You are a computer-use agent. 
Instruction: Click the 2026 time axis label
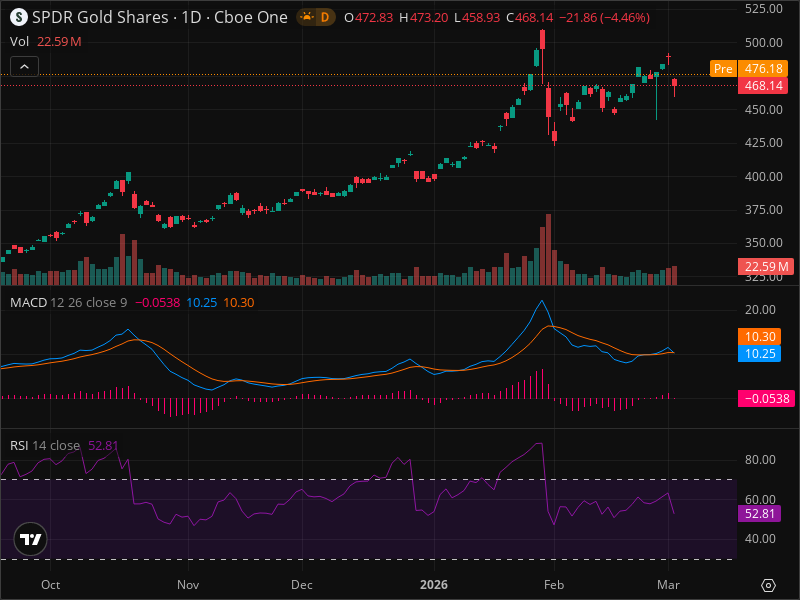pyautogui.click(x=434, y=585)
